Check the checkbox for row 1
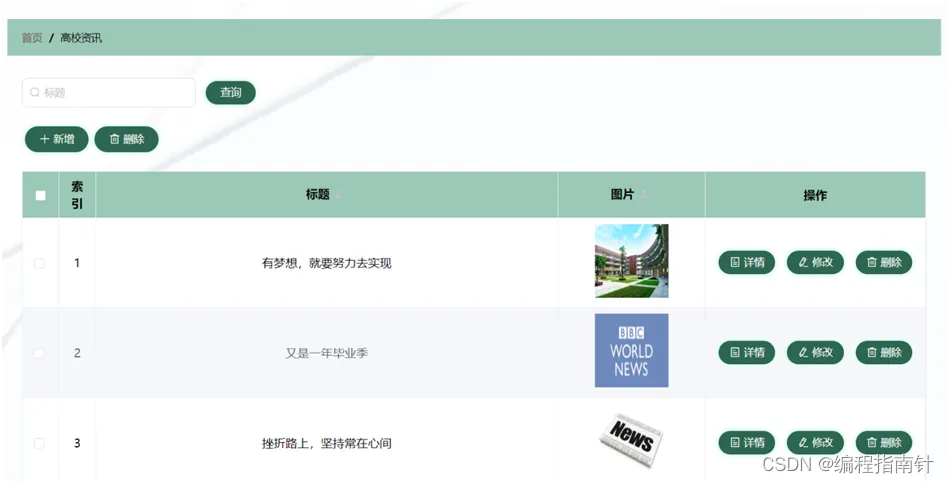Viewport: 949px width, 483px height. [x=39, y=263]
